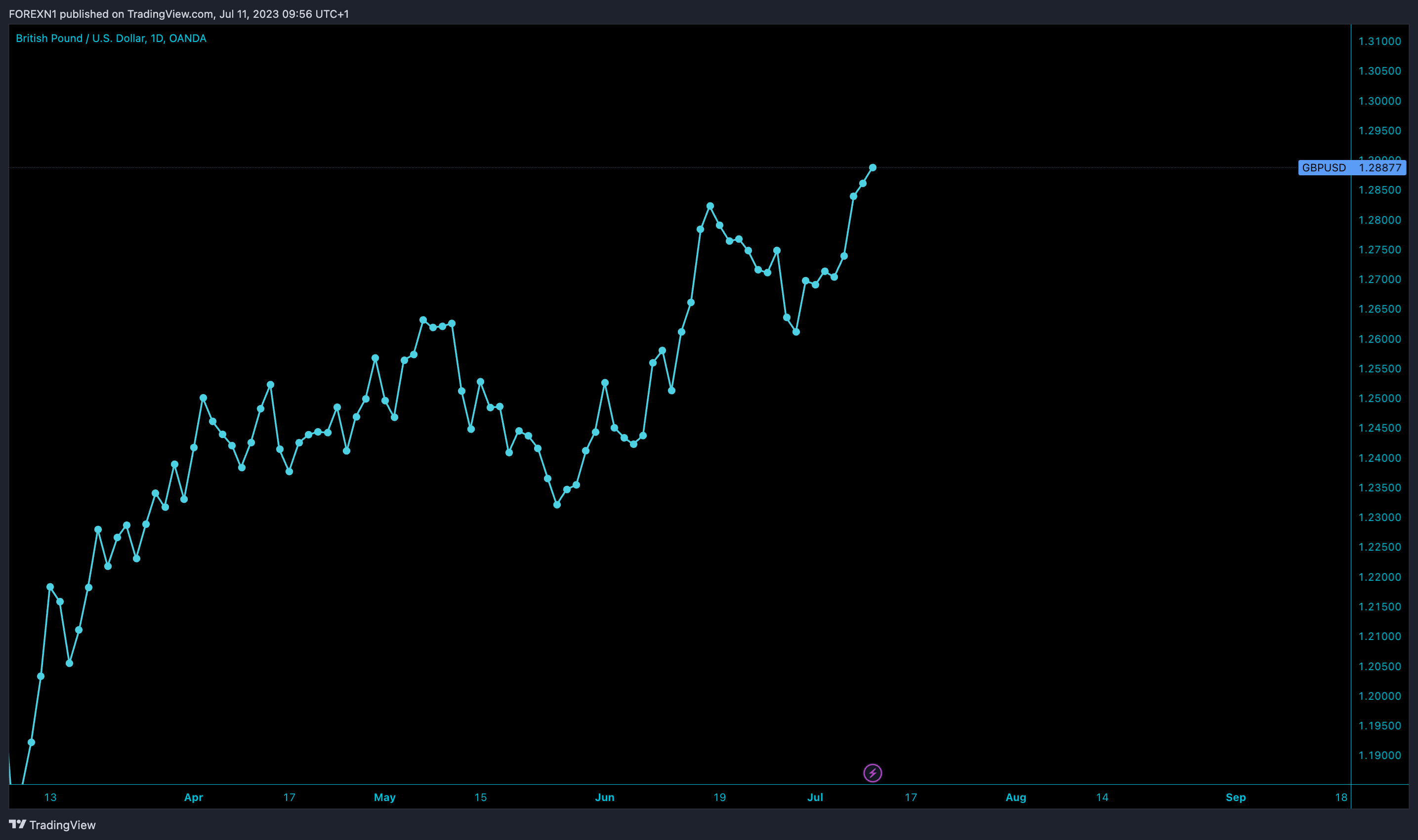Select the 1.30000 price axis label
The width and height of the screenshot is (1418, 840).
pyautogui.click(x=1379, y=101)
